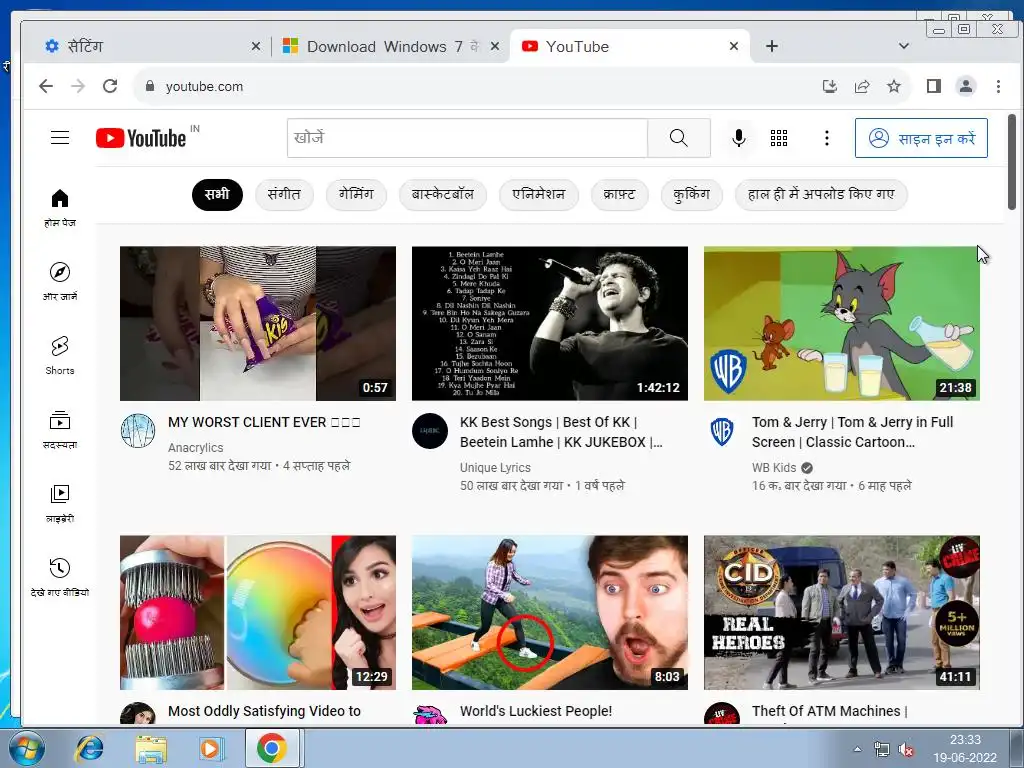The height and width of the screenshot is (768, 1024).
Task: Open watch History icon in sidebar
Action: coord(60,568)
